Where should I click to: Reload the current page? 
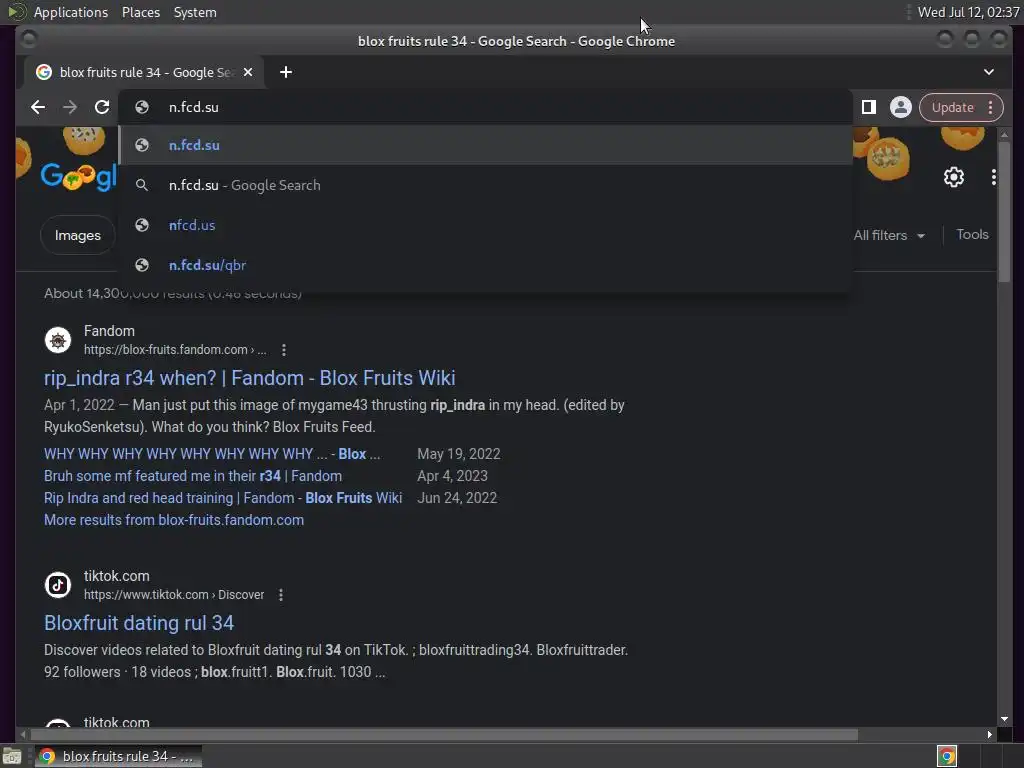coord(102,107)
